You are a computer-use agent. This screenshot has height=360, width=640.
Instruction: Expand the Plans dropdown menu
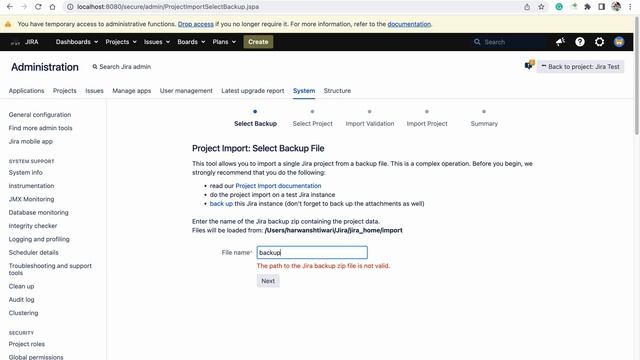pos(224,42)
